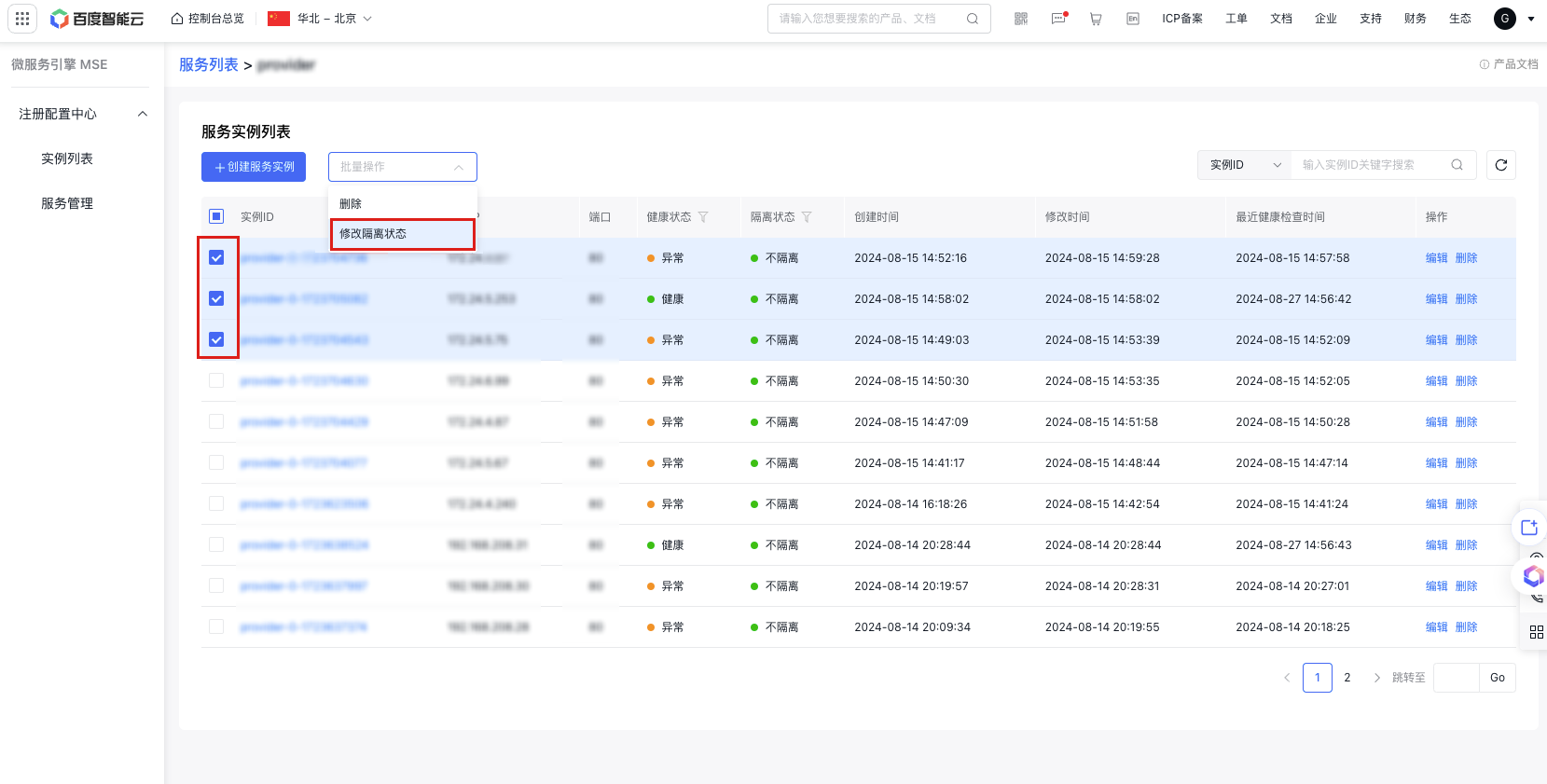Click current page 1 in pagination
Viewport: 1547px width, 784px height.
point(1318,678)
